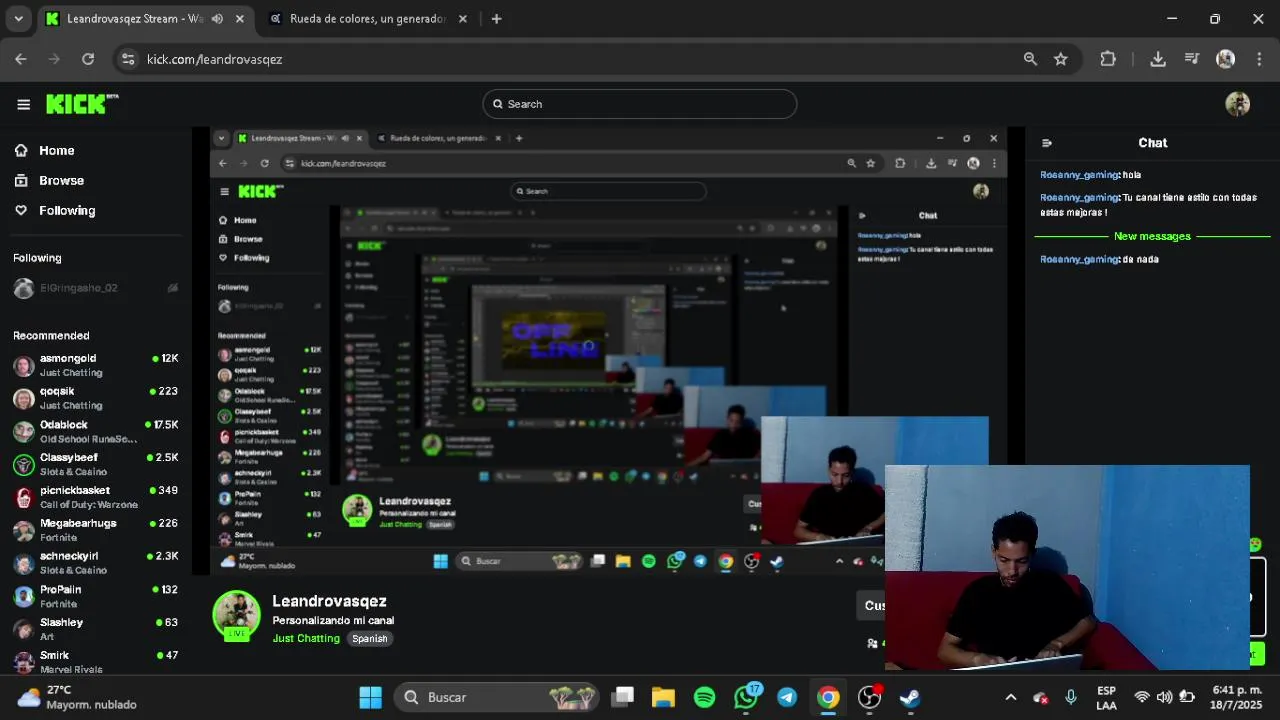Open Slashley recommended channel
This screenshot has height=720, width=1280.
click(x=95, y=629)
